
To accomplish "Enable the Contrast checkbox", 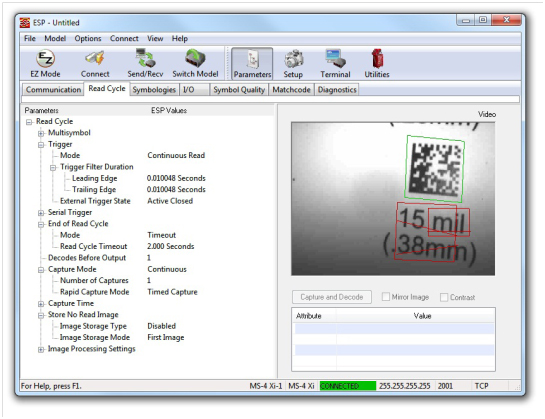I will (x=444, y=297).
